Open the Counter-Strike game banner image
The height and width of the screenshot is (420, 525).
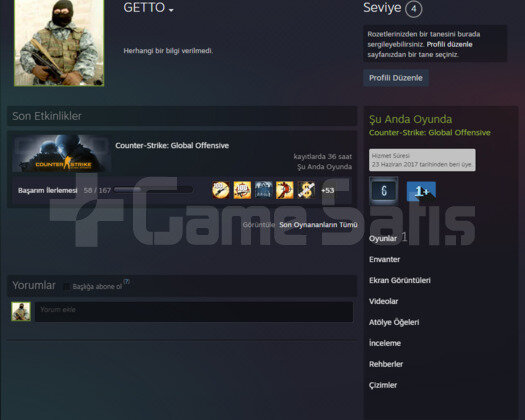62,154
